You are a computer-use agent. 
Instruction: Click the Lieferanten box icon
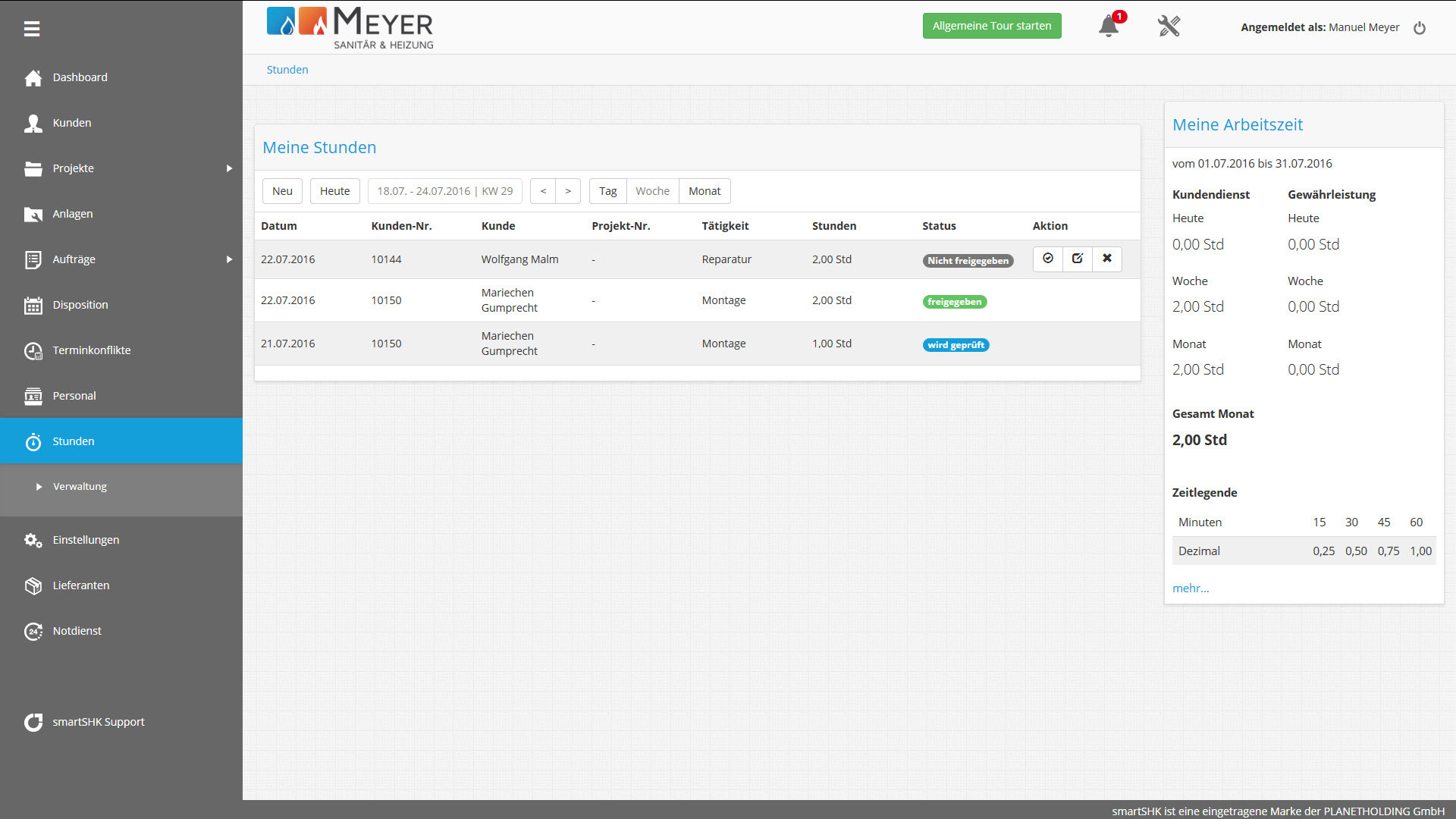33,585
